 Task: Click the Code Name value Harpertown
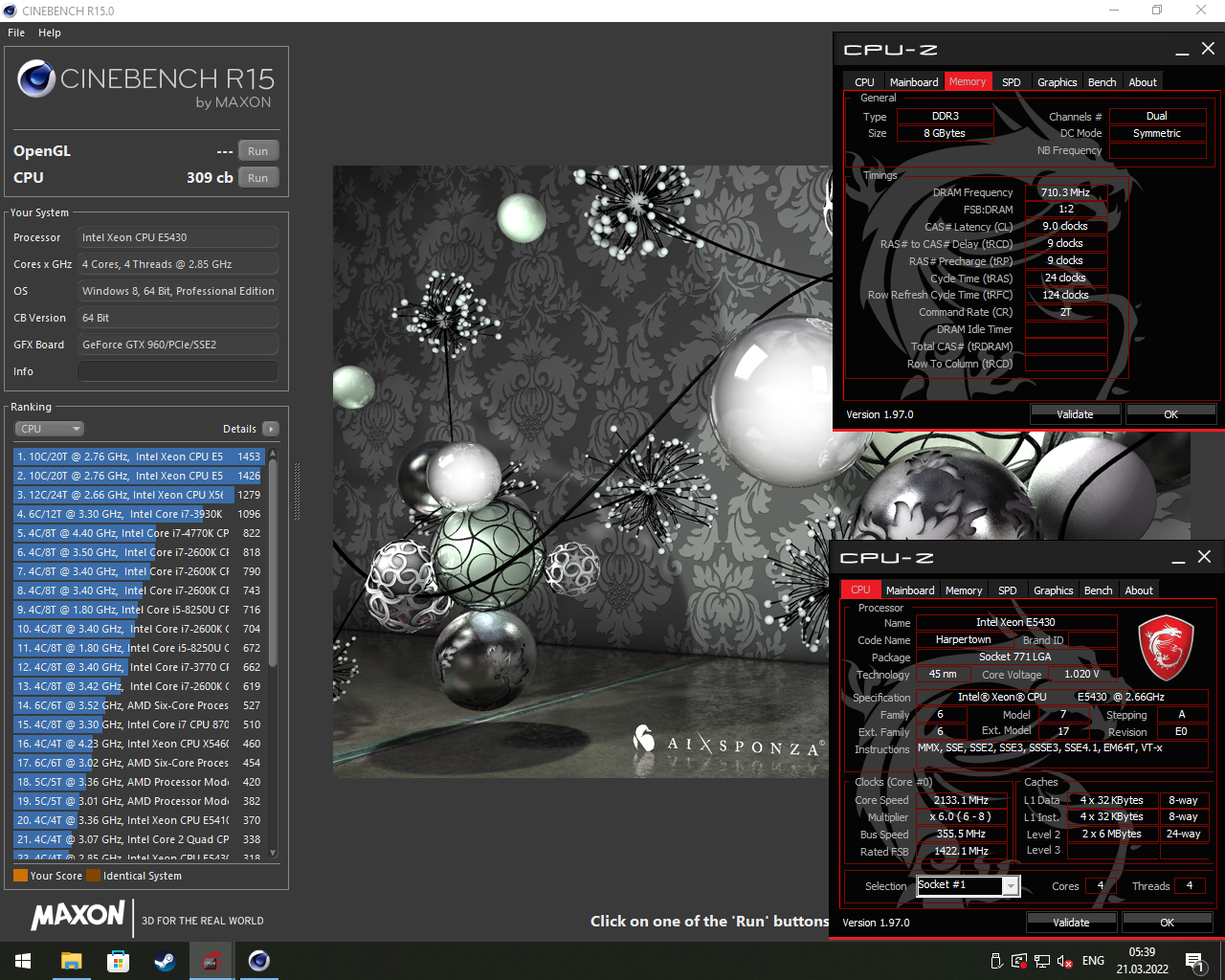pos(964,639)
